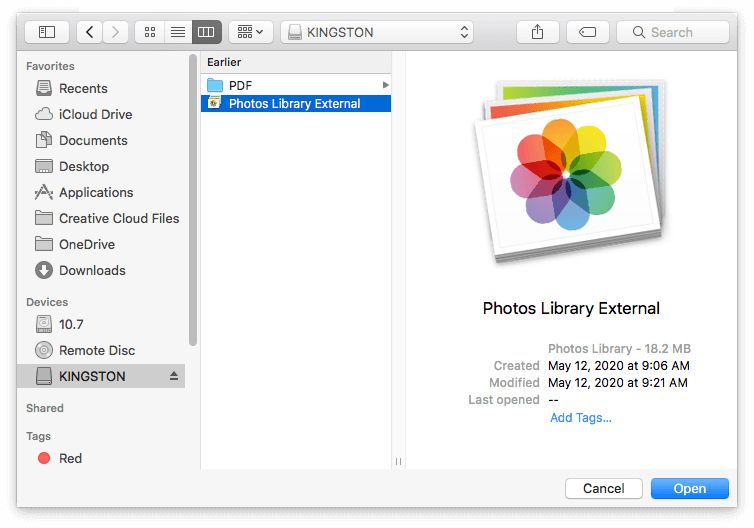Click the Add Tags link
Viewport: 754px width, 528px height.
pyautogui.click(x=581, y=417)
